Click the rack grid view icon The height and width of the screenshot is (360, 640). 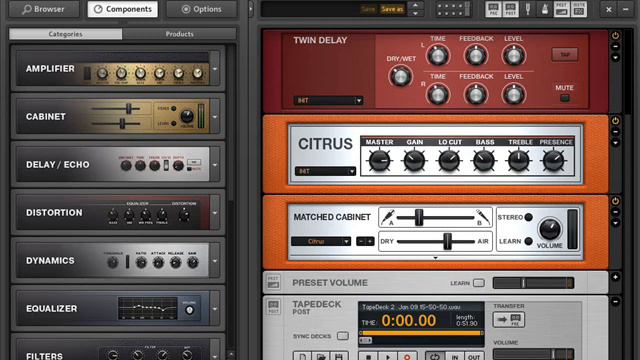(x=453, y=9)
